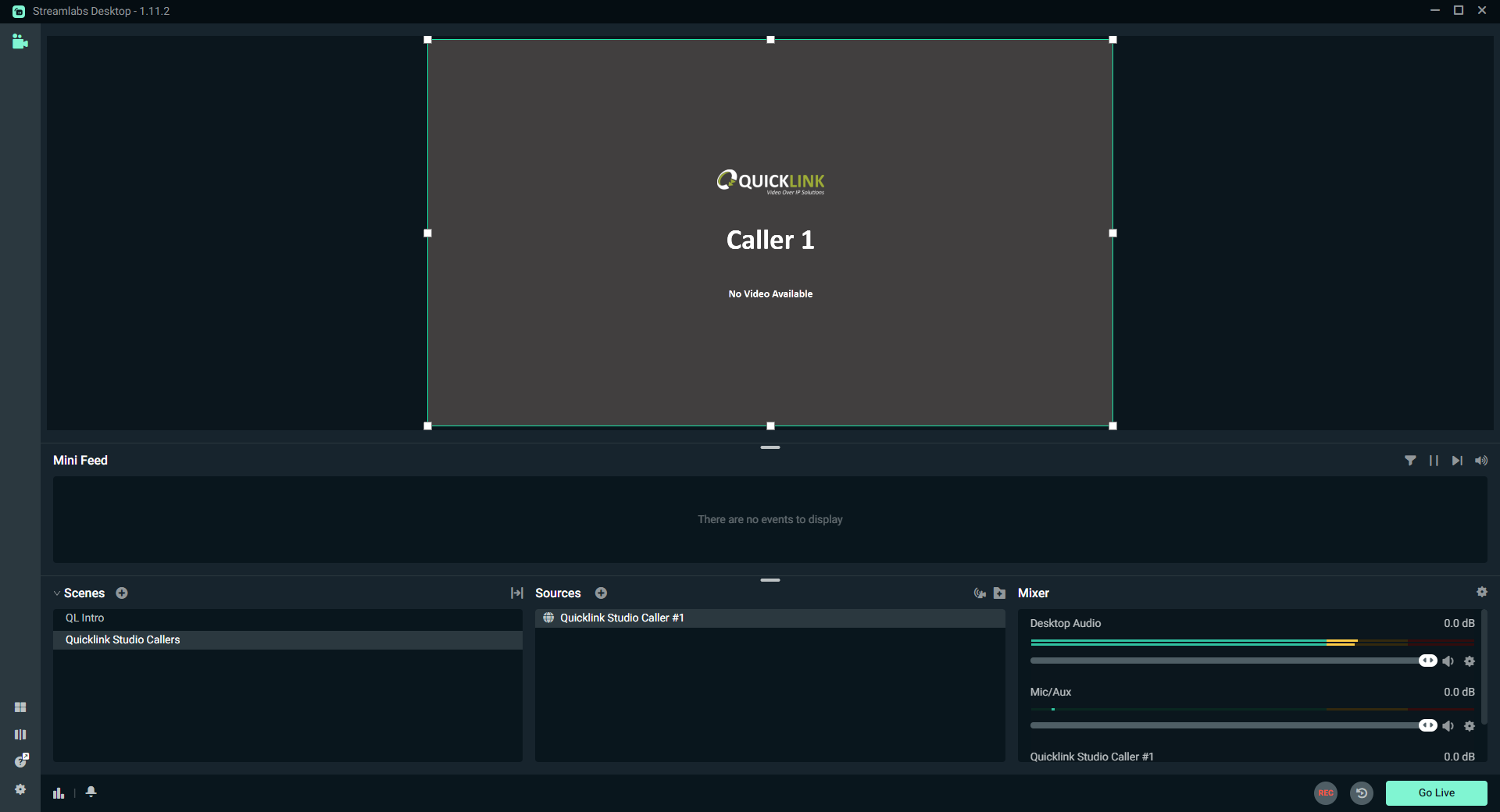The height and width of the screenshot is (812, 1500).
Task: Click 'There are no events to display' text
Action: point(770,519)
